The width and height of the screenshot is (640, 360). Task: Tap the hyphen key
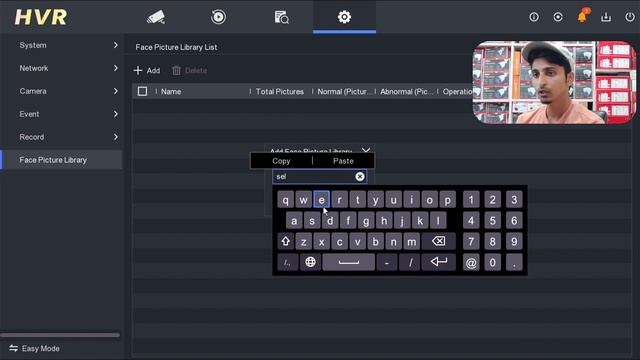coord(387,262)
